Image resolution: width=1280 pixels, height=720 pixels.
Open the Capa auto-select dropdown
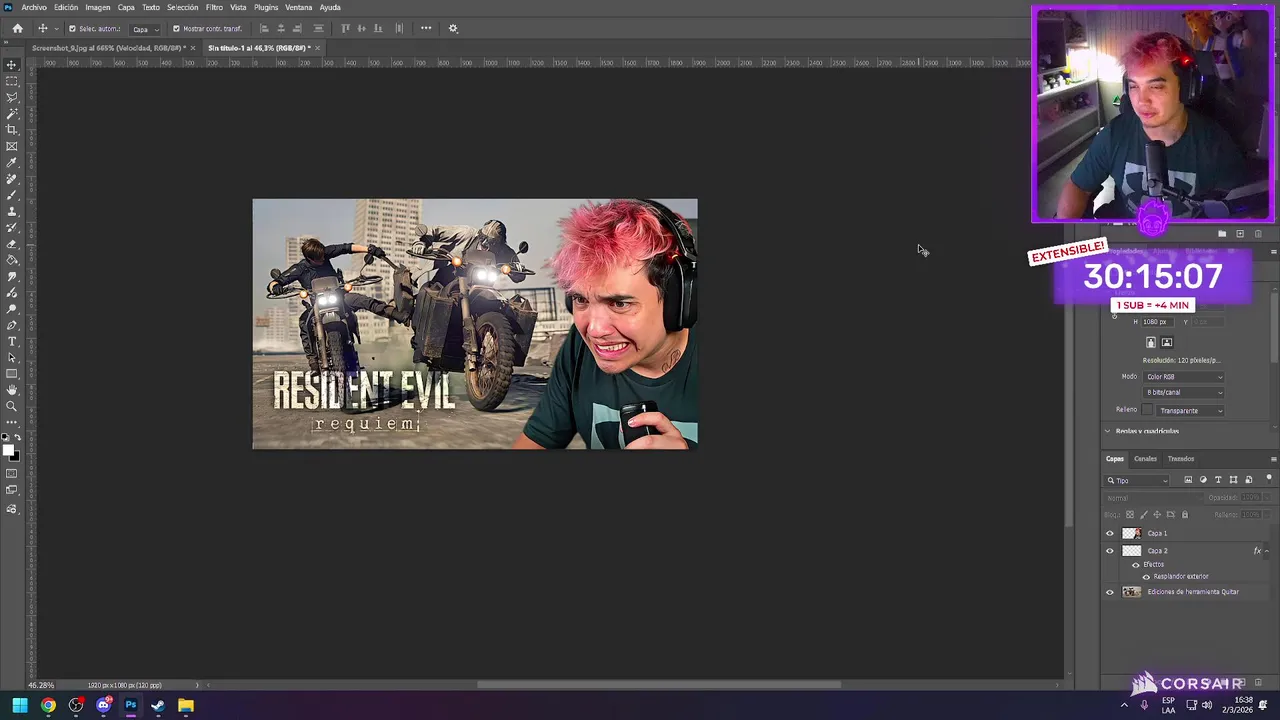tap(146, 29)
